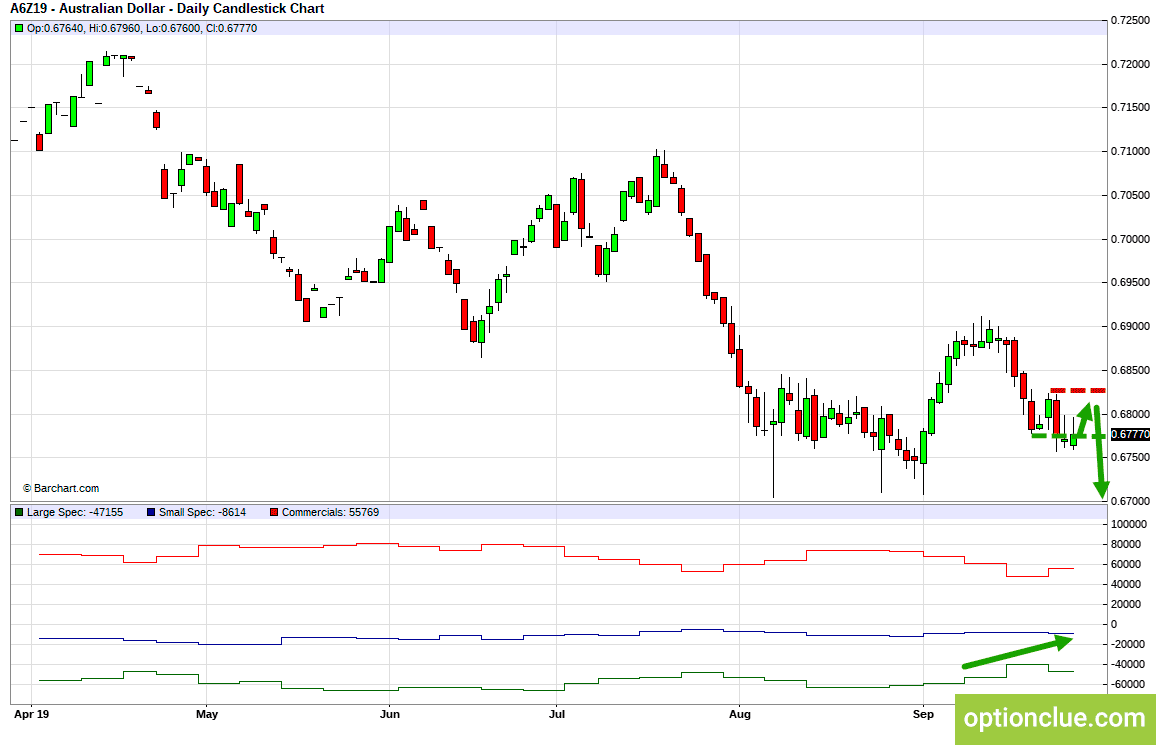Click the 0.72500 price axis label
Image resolution: width=1156 pixels, height=745 pixels.
[x=1130, y=21]
